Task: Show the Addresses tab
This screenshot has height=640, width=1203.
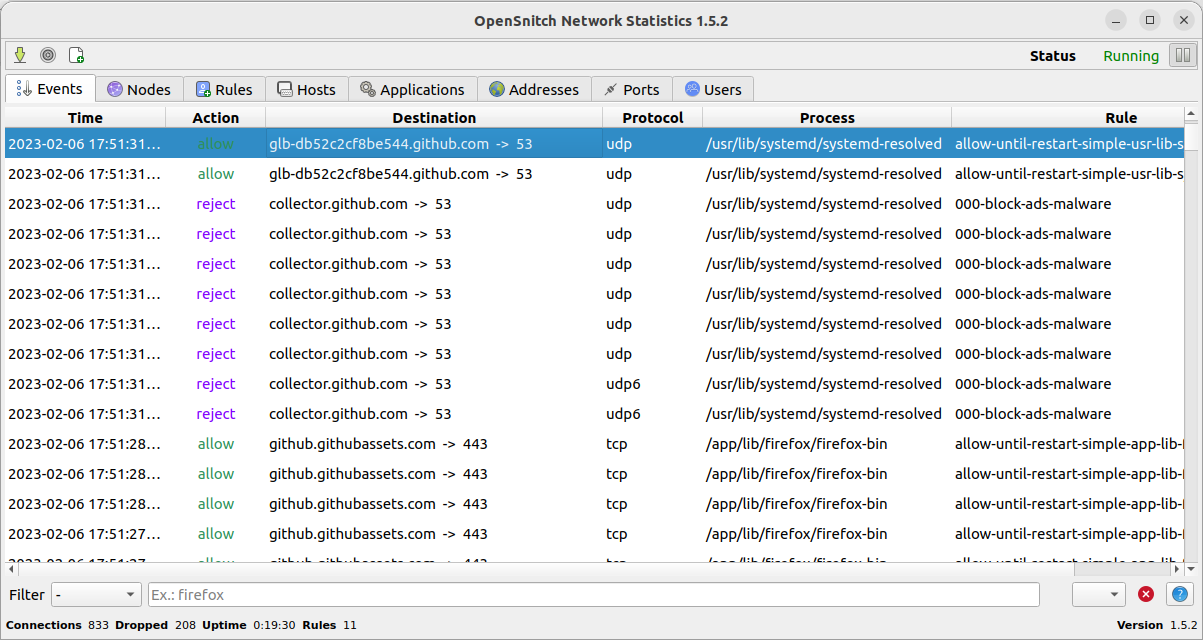Action: pos(534,89)
